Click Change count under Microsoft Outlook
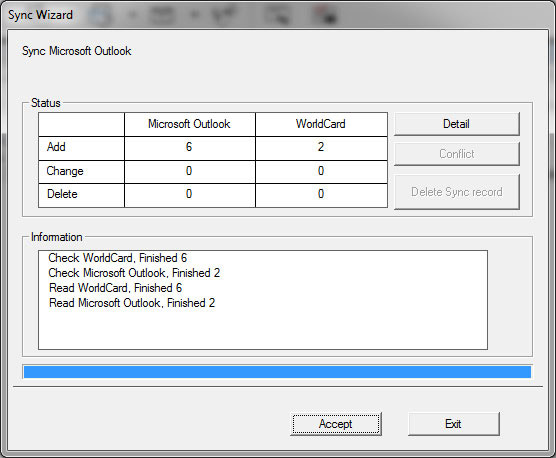 190,172
